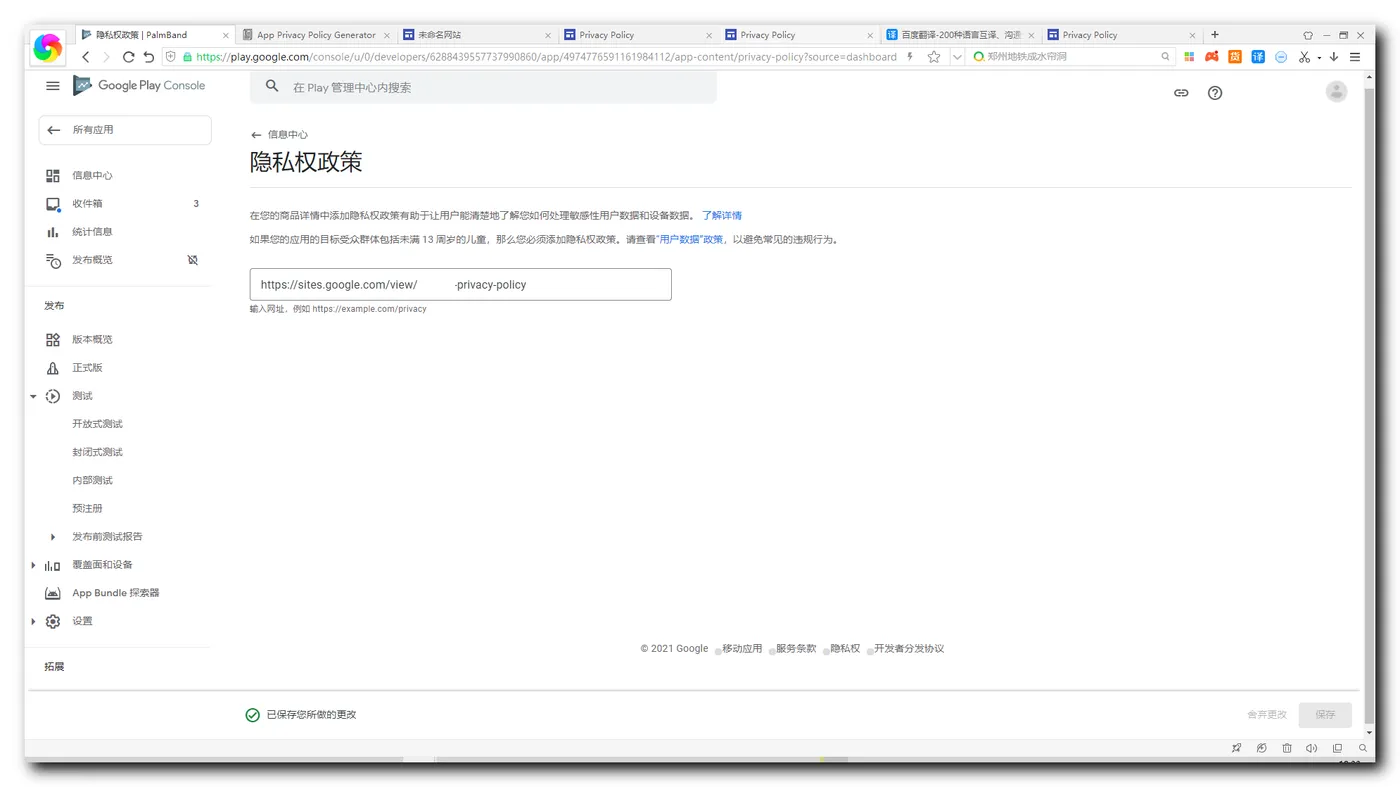Viewport: 1400px width, 787px height.
Task: Click the blue 译 translate extension icon
Action: [x=1258, y=57]
